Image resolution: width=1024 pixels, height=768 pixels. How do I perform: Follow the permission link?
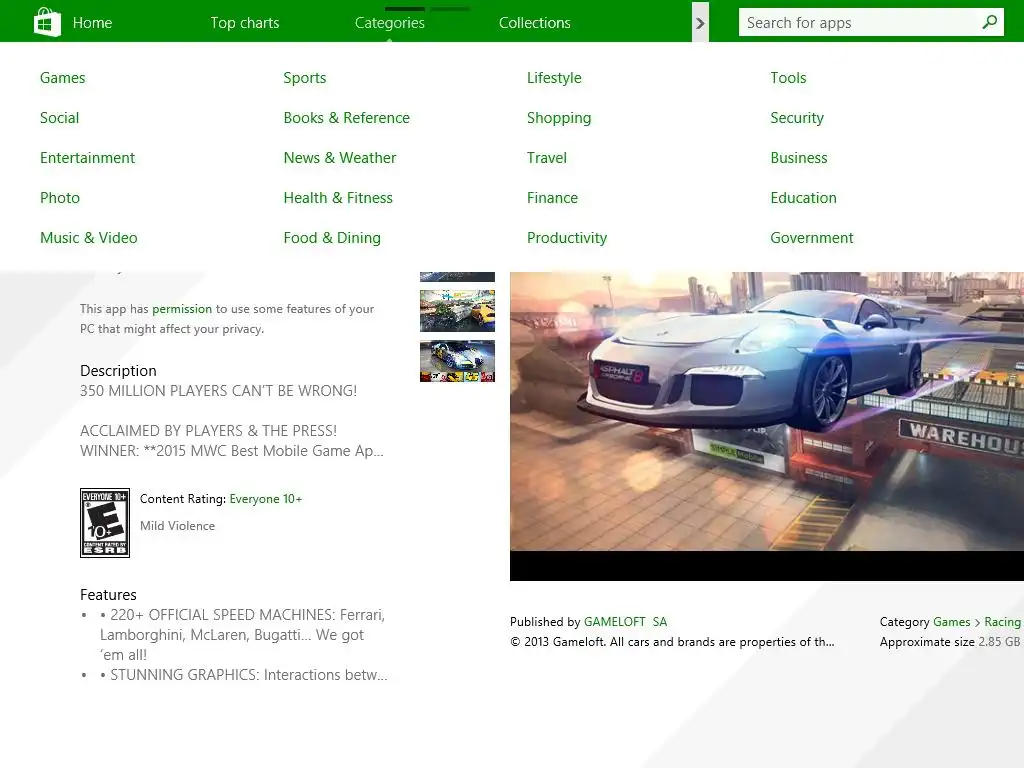[x=182, y=309]
